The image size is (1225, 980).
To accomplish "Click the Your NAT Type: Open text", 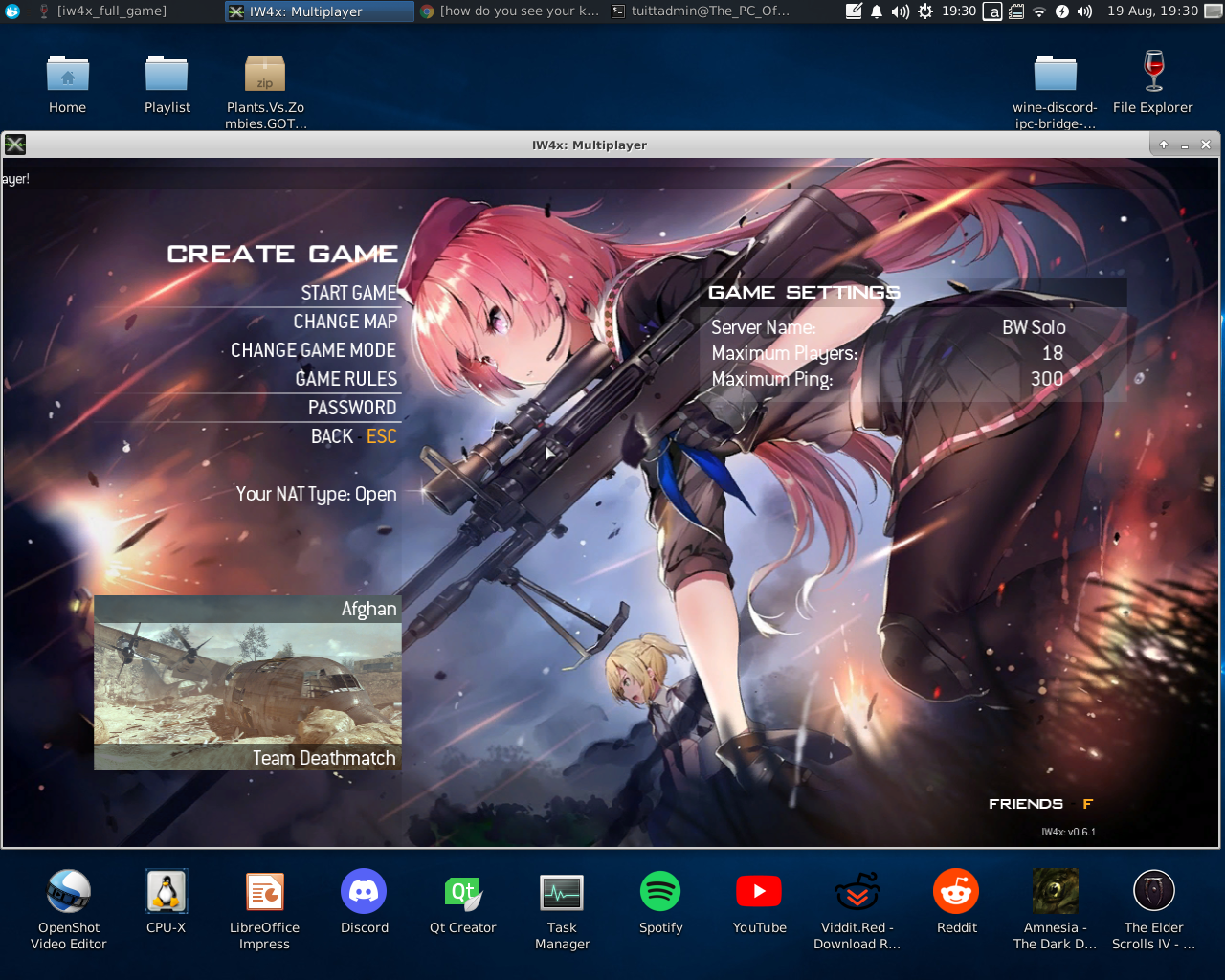I will pyautogui.click(x=316, y=494).
